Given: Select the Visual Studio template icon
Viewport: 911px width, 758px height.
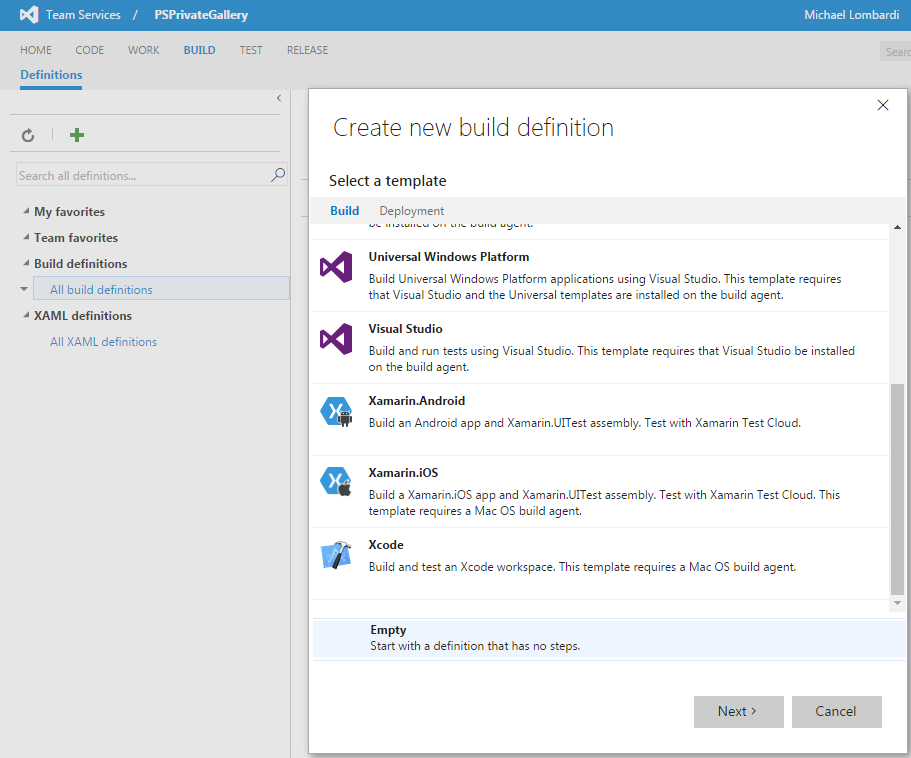Looking at the screenshot, I should click(x=336, y=339).
